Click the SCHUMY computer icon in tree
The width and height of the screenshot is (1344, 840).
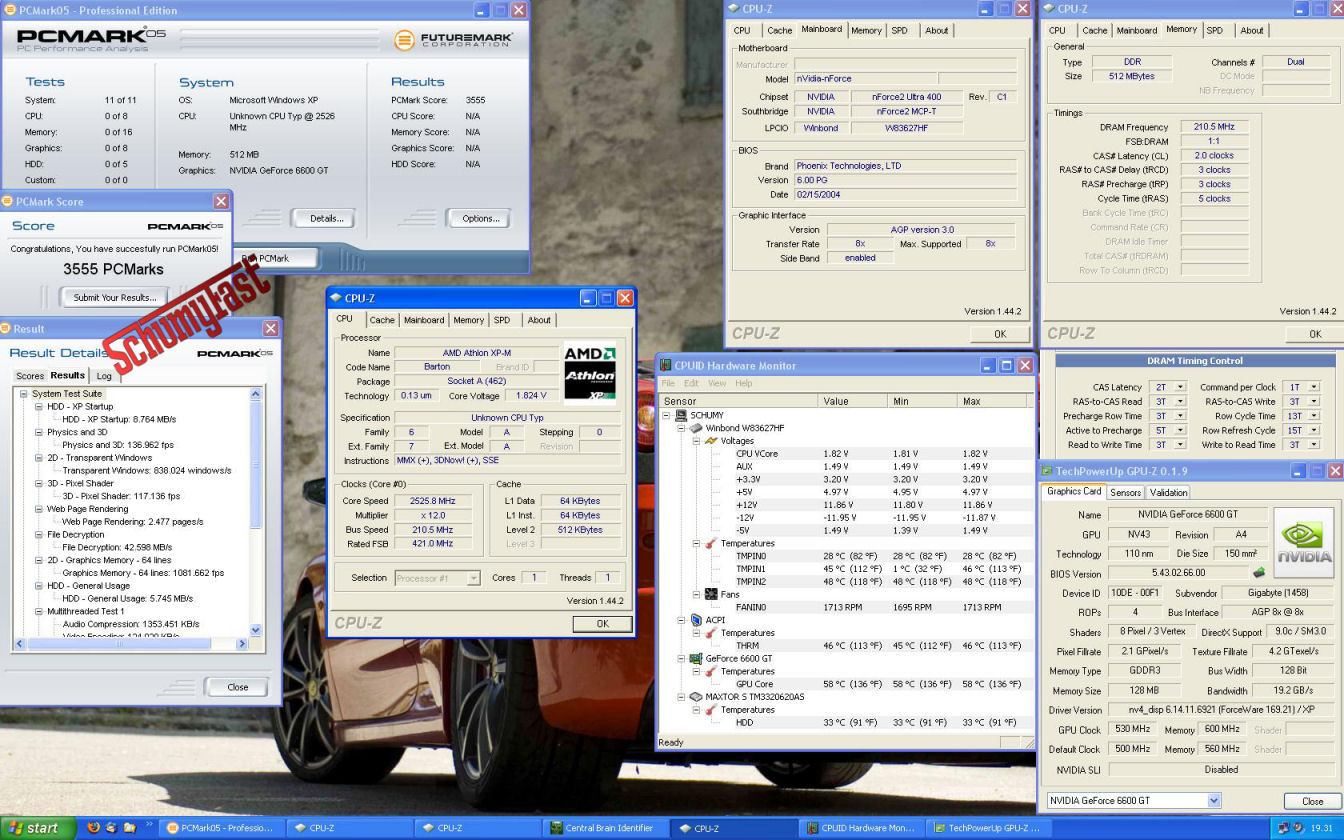681,415
